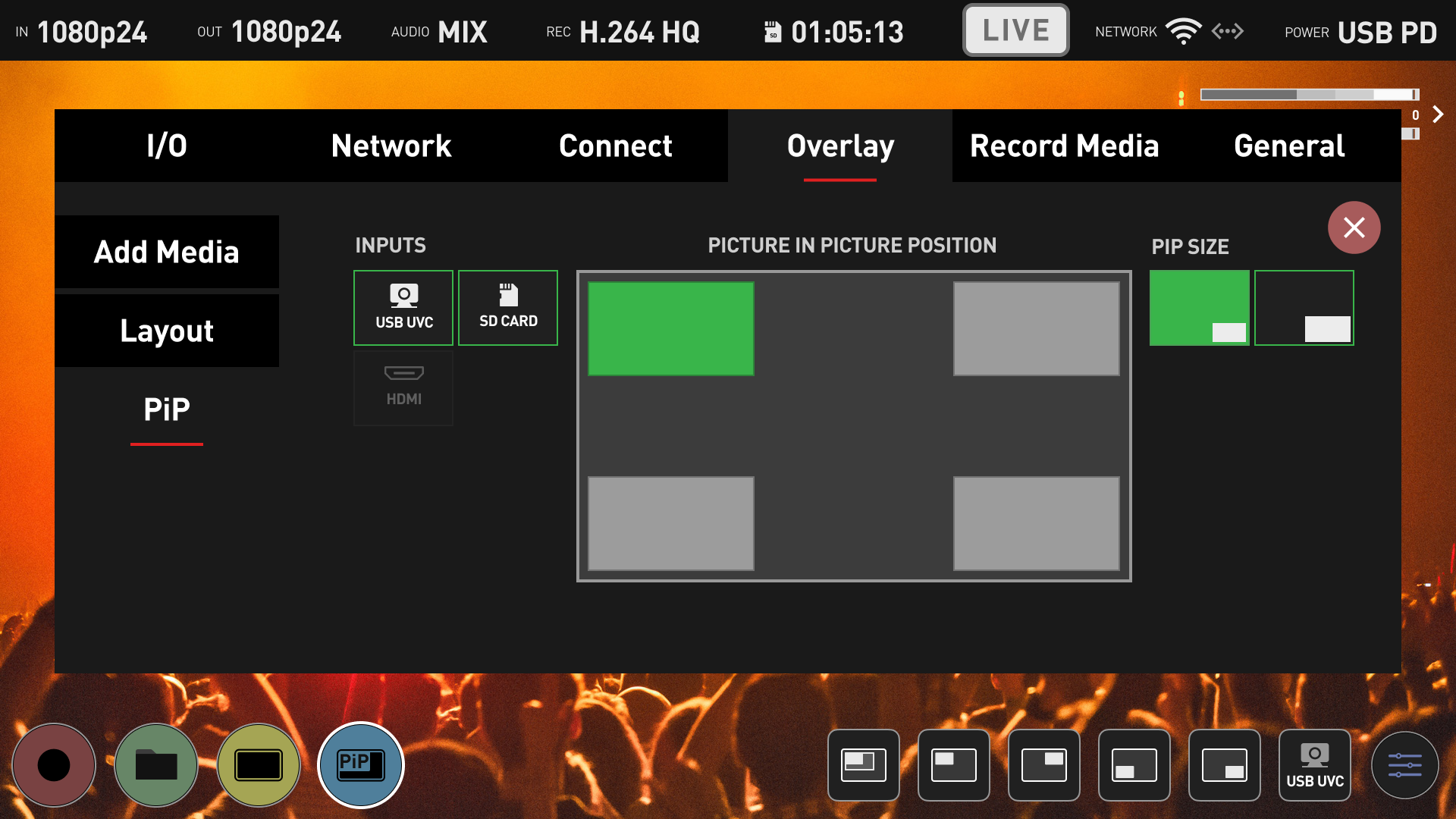Open the I/O tab
This screenshot has height=819, width=1456.
click(x=167, y=146)
